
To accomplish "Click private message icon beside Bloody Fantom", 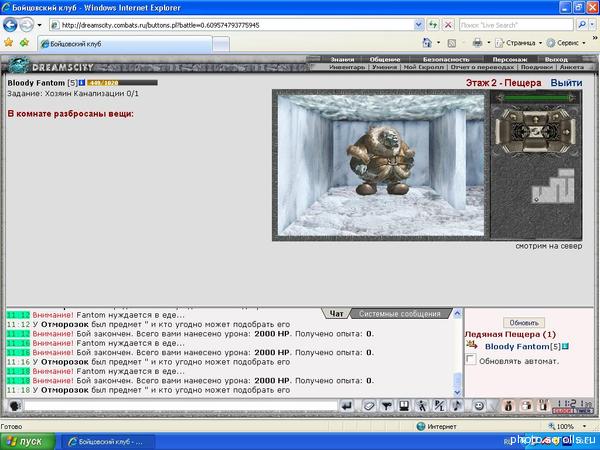I will 472,345.
